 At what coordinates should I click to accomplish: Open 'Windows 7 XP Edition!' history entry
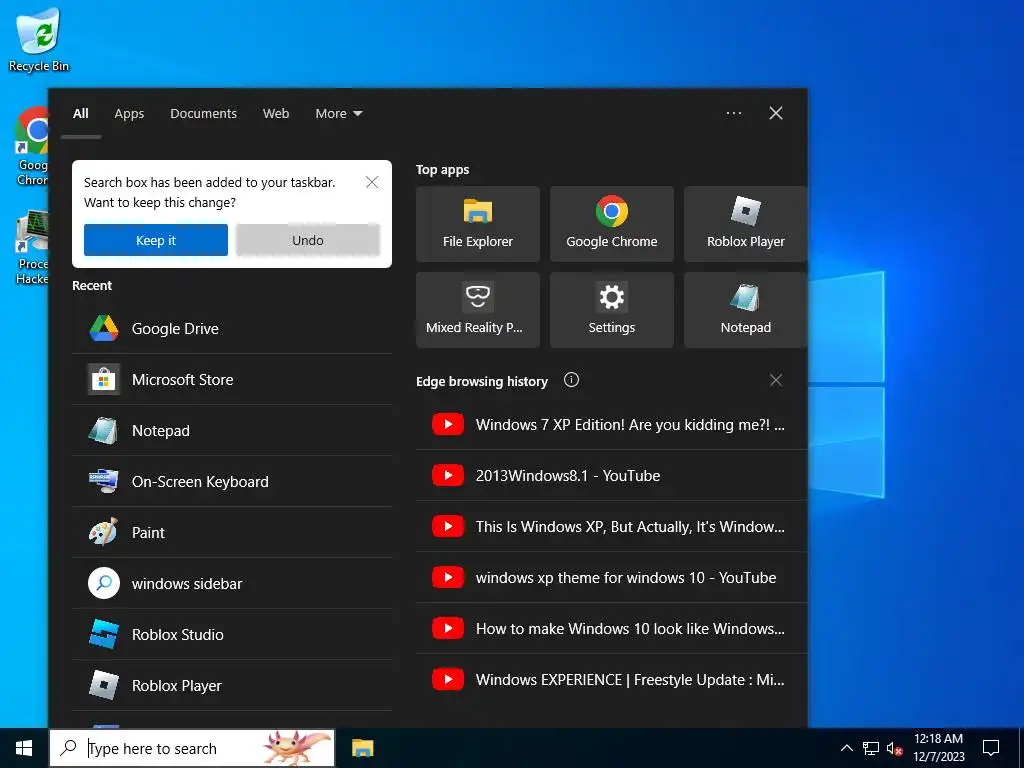611,424
